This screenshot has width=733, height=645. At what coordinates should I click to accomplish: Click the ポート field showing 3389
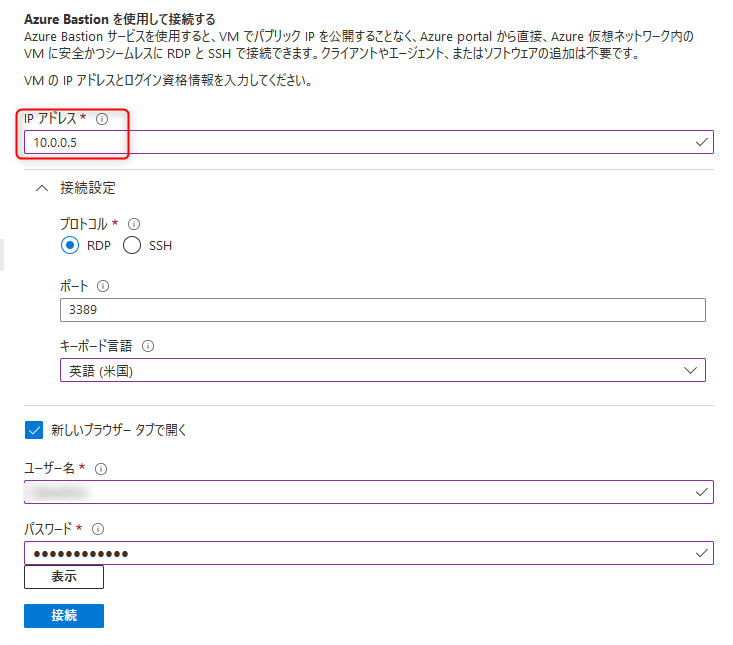point(382,310)
